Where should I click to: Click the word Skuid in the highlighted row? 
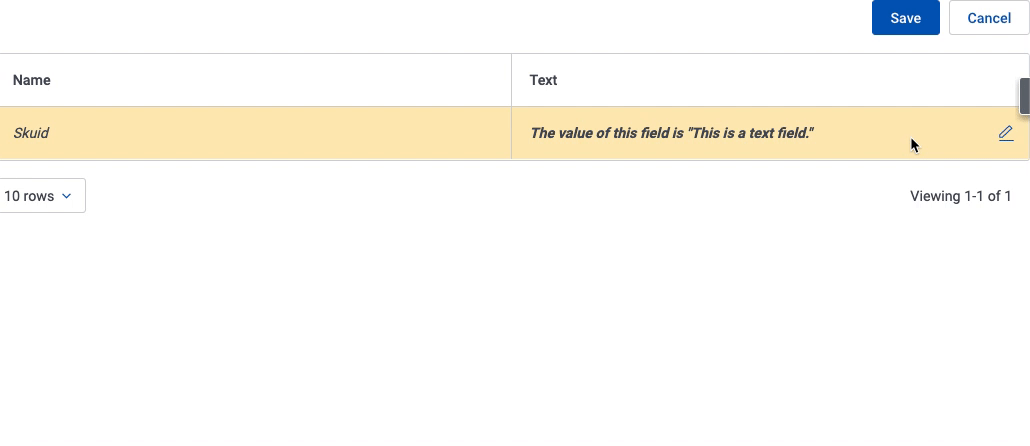(31, 133)
